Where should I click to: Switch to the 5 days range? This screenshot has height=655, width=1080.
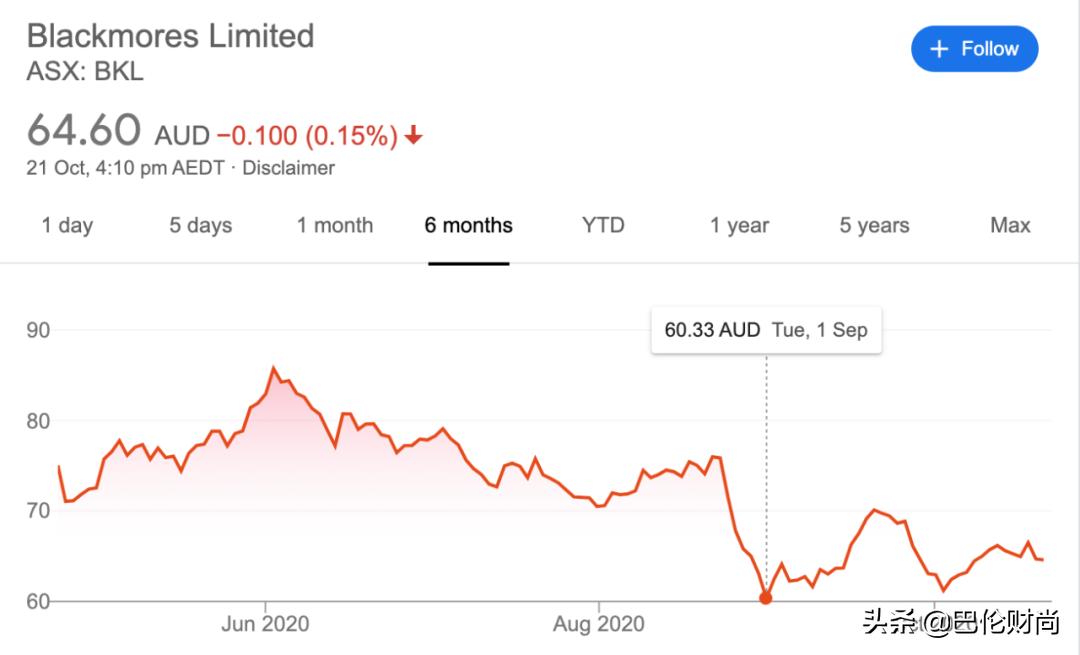tap(200, 225)
